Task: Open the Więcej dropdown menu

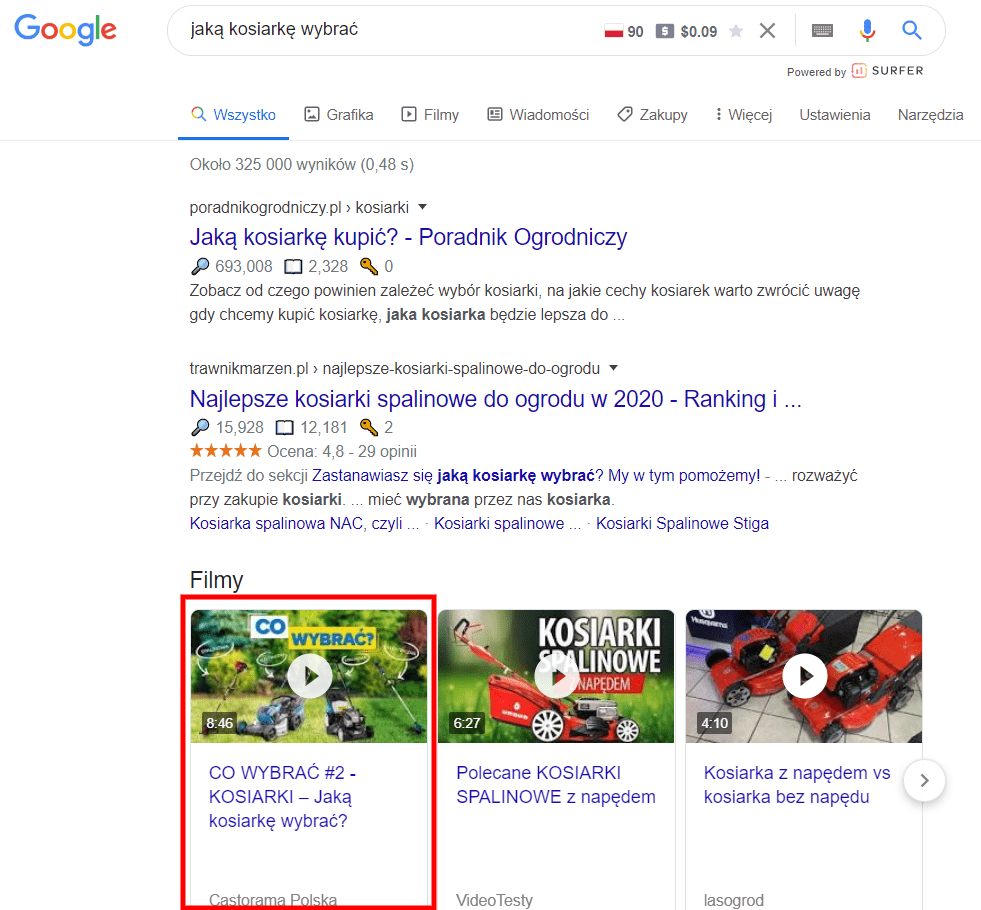Action: click(742, 114)
